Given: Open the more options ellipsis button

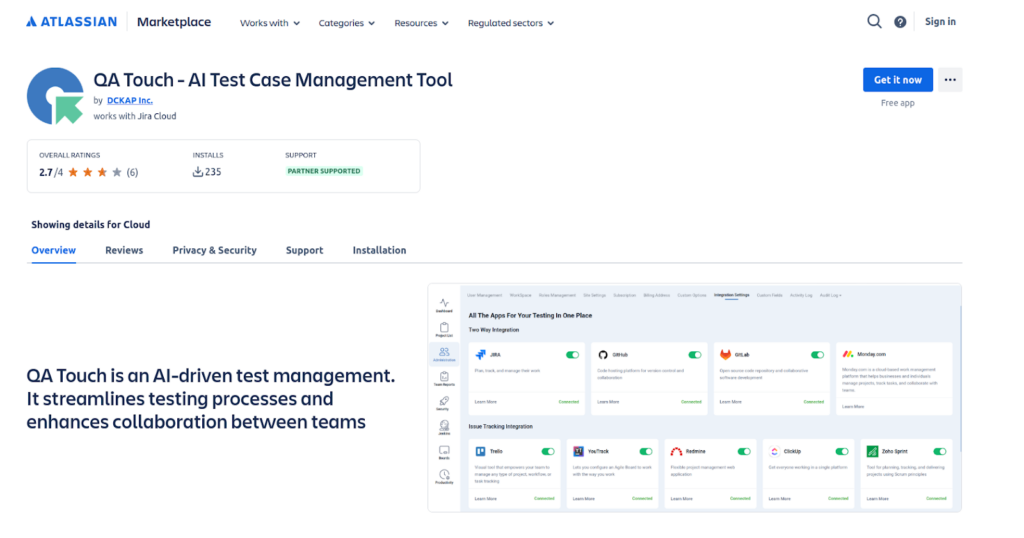Looking at the screenshot, I should pos(950,80).
